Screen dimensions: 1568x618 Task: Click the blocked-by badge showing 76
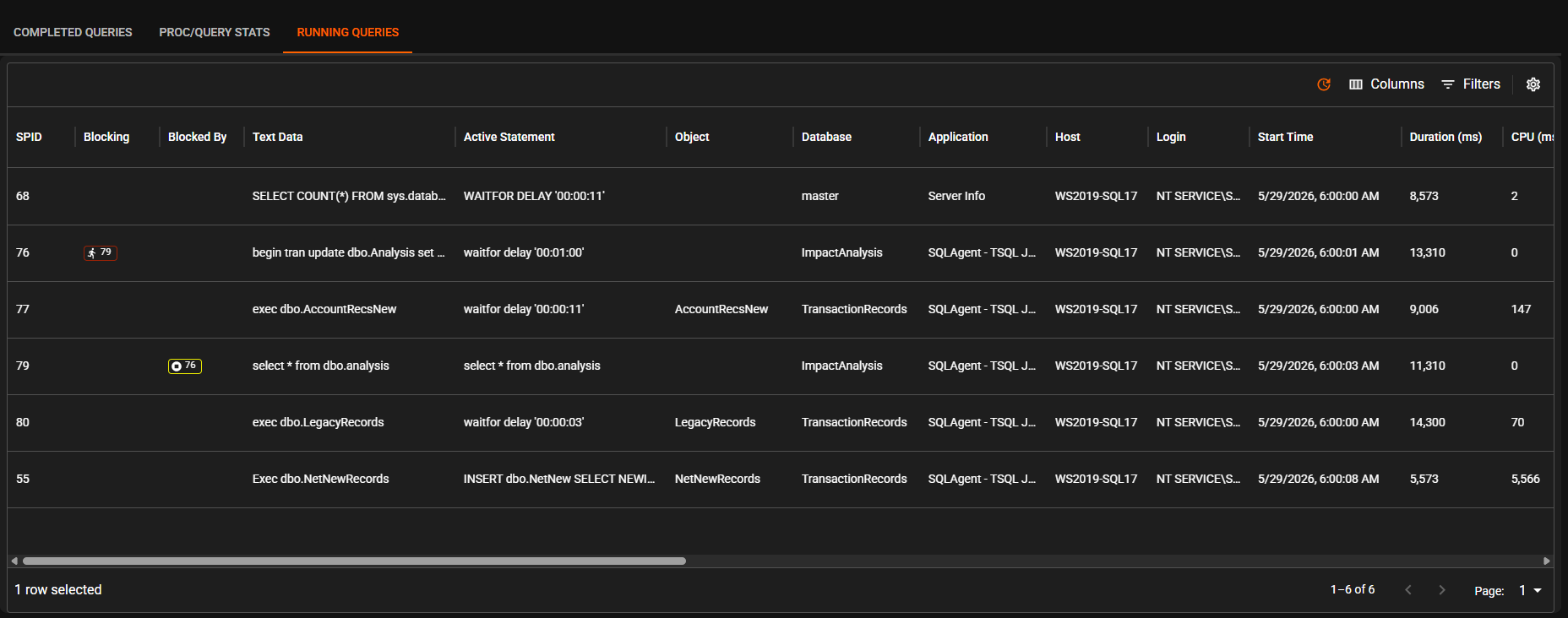pyautogui.click(x=185, y=366)
